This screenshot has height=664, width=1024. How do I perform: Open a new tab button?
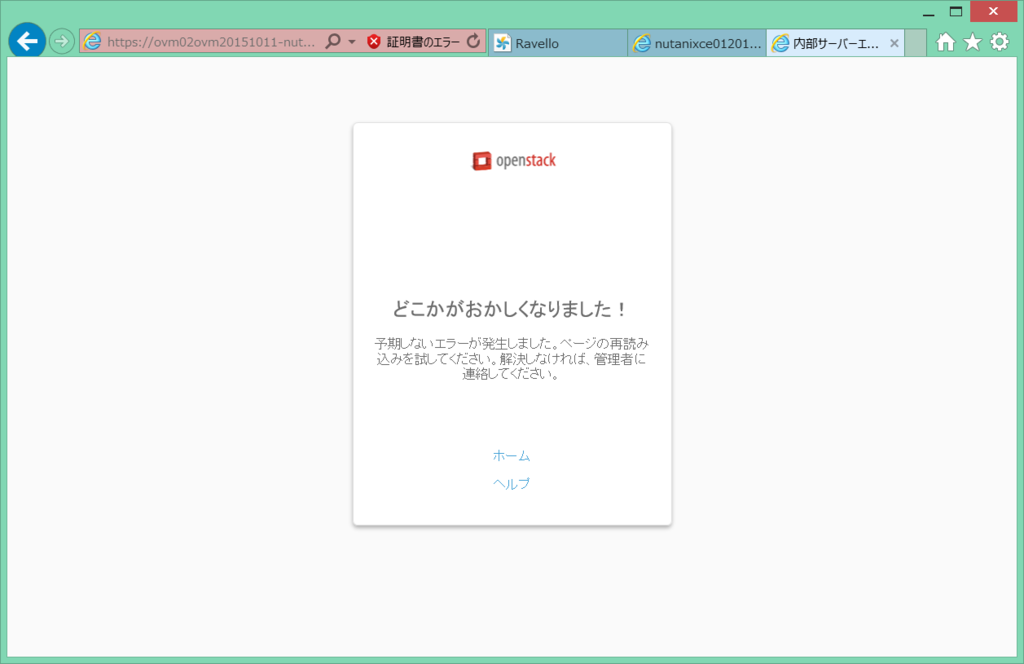(x=916, y=43)
